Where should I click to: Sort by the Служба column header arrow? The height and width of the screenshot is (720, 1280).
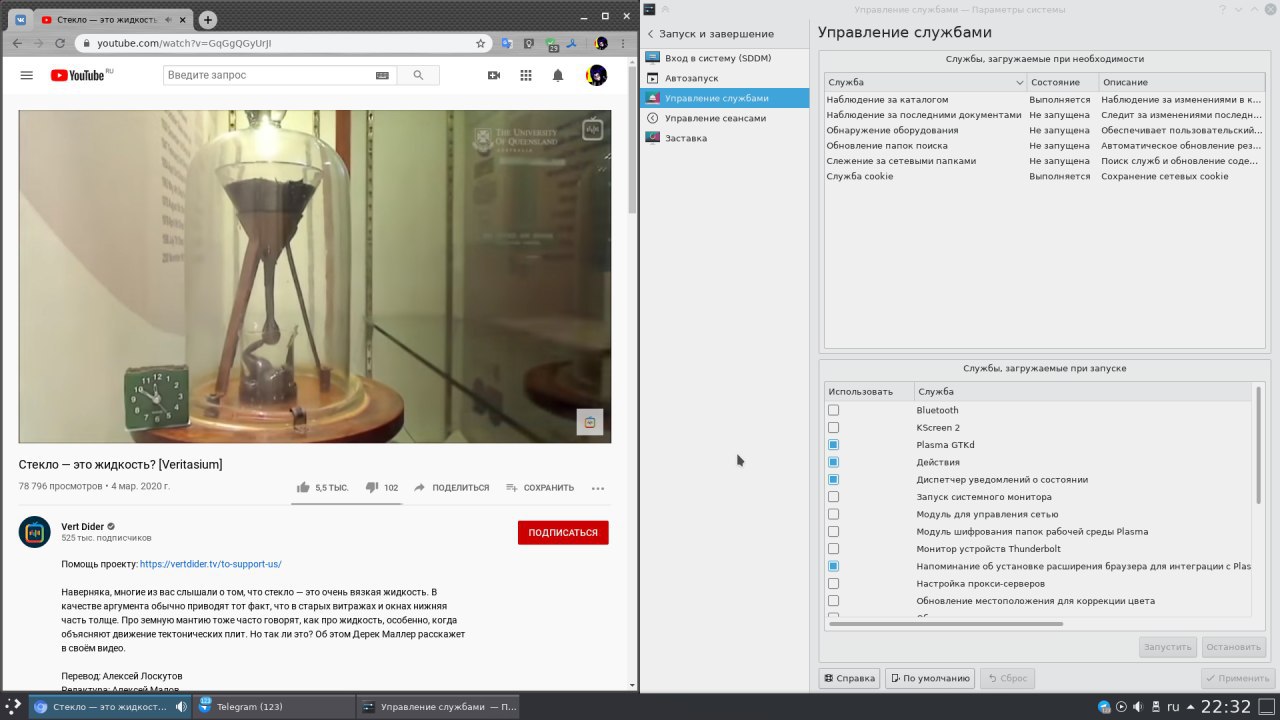[x=1019, y=82]
